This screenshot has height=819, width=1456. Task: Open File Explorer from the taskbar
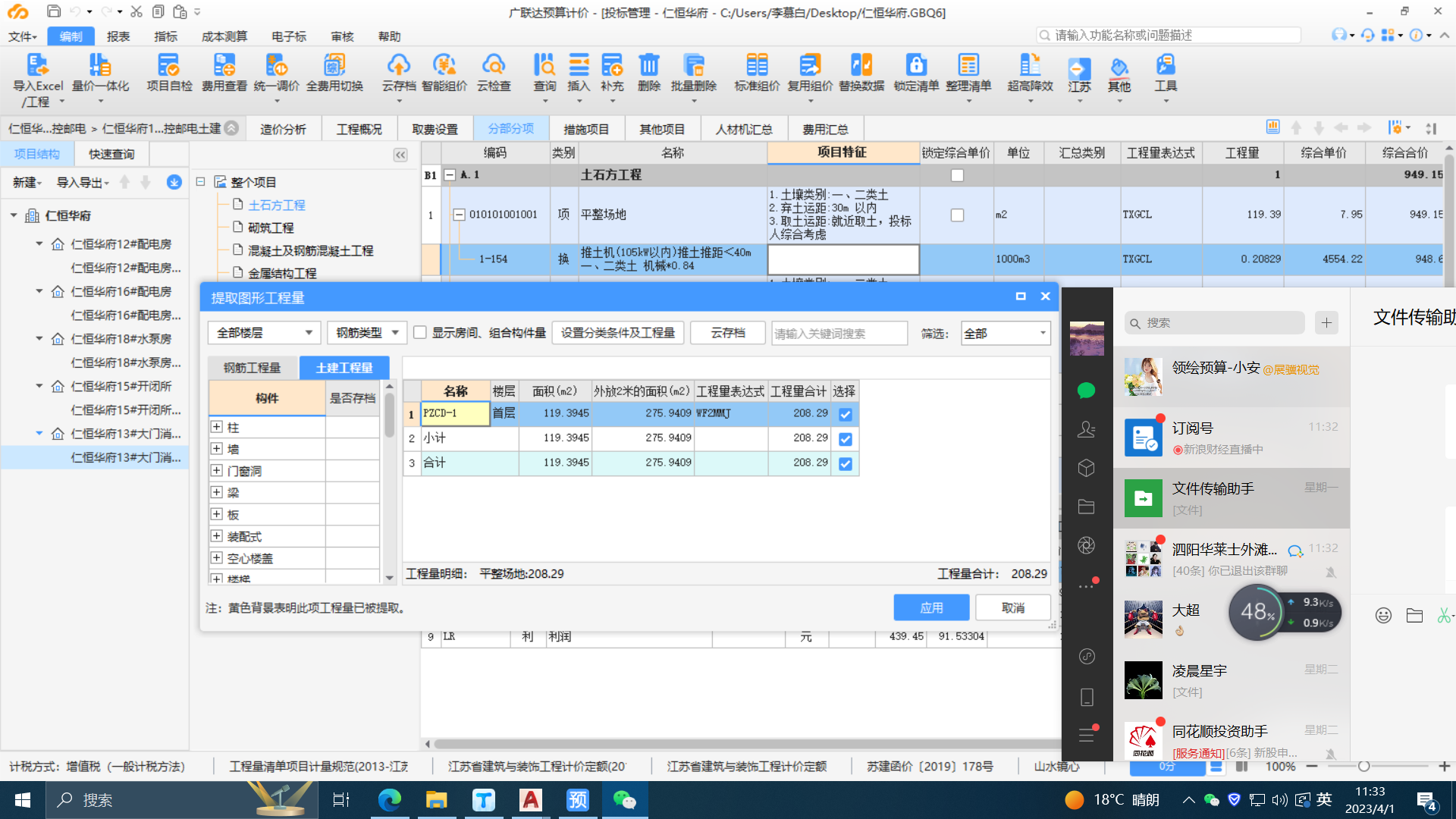(437, 800)
